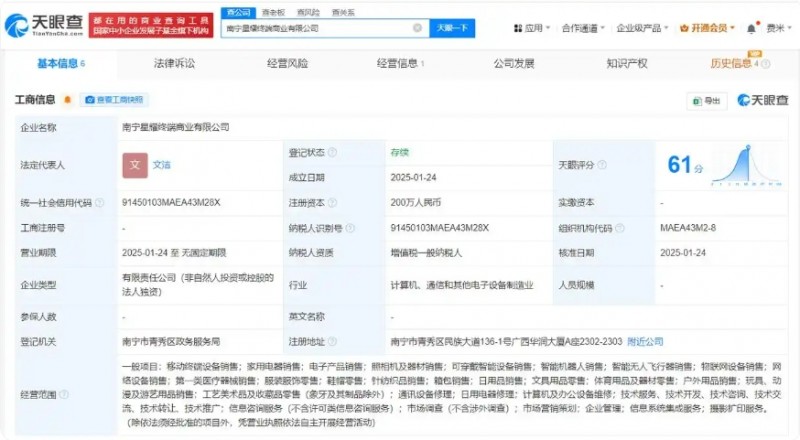This screenshot has height=440, width=800.
Task: Open the 知识产权 tab
Action: [626, 64]
